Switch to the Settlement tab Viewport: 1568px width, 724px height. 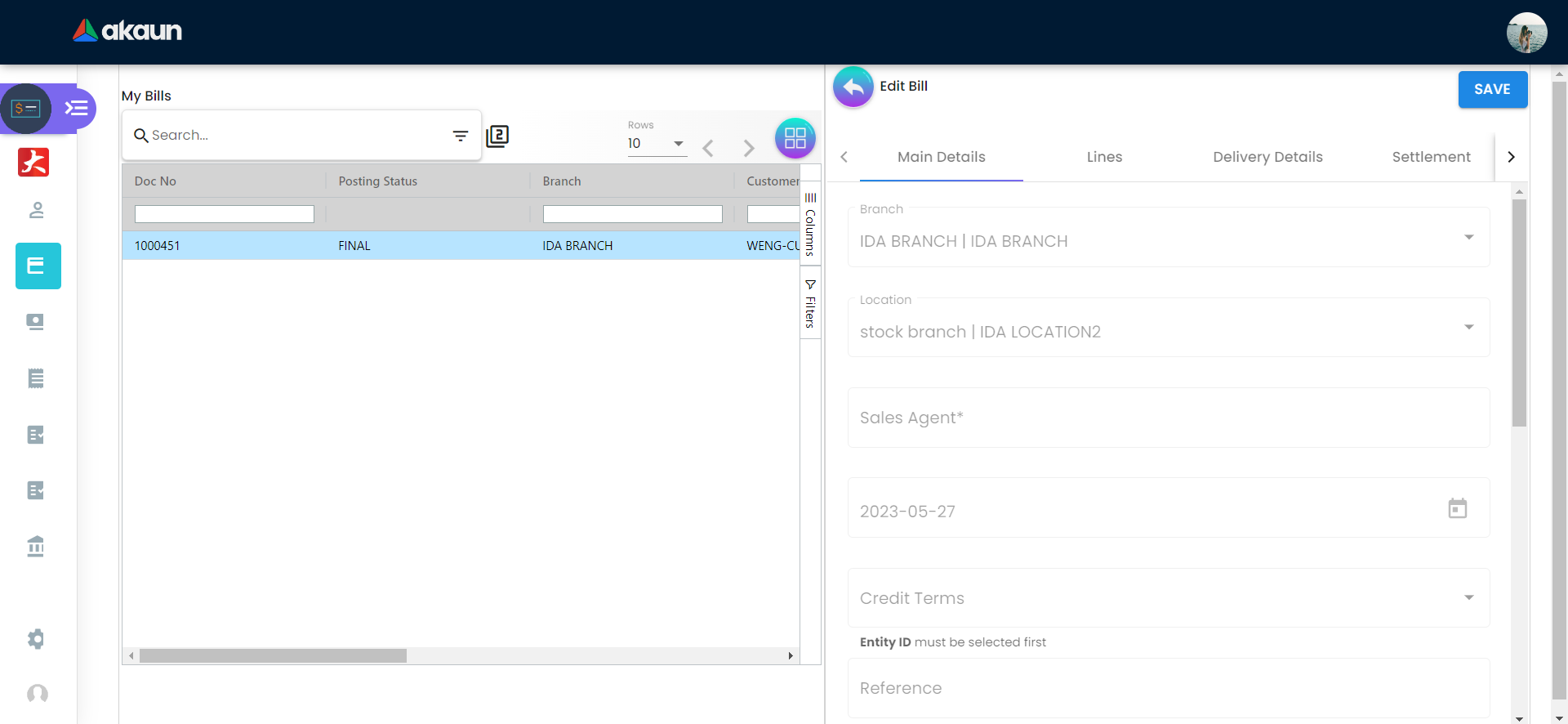pos(1431,157)
